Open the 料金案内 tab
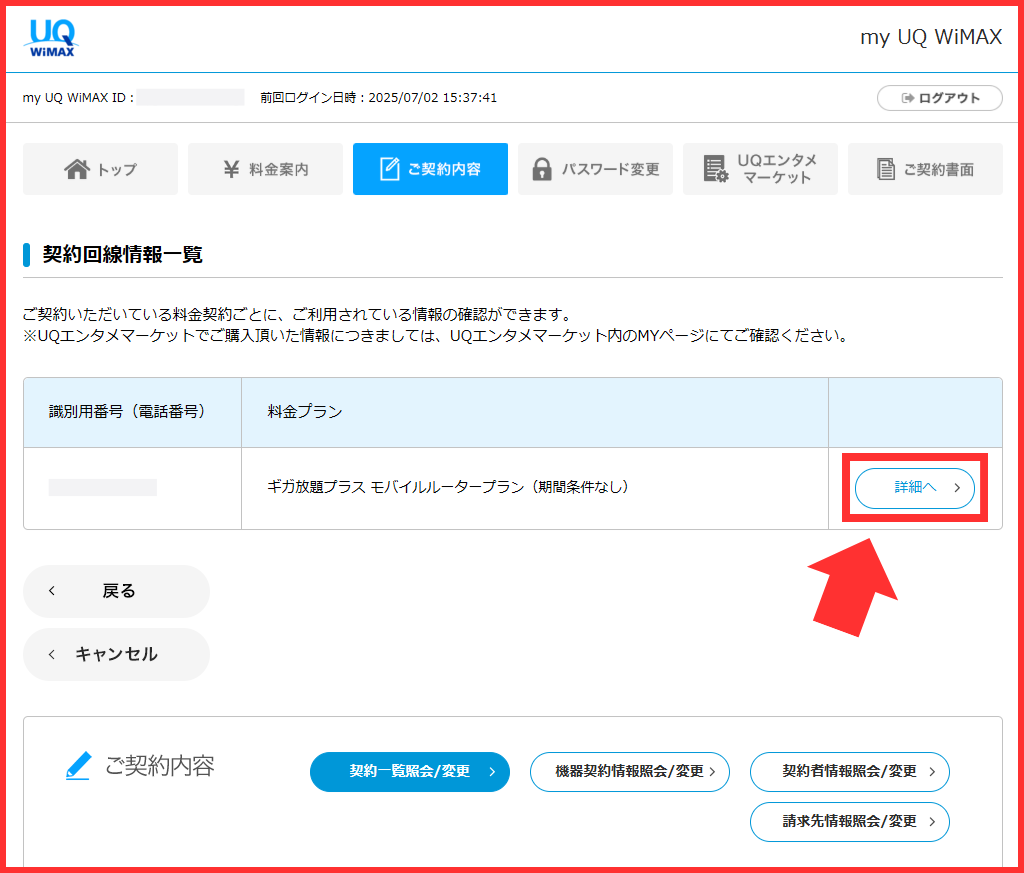 (x=265, y=169)
